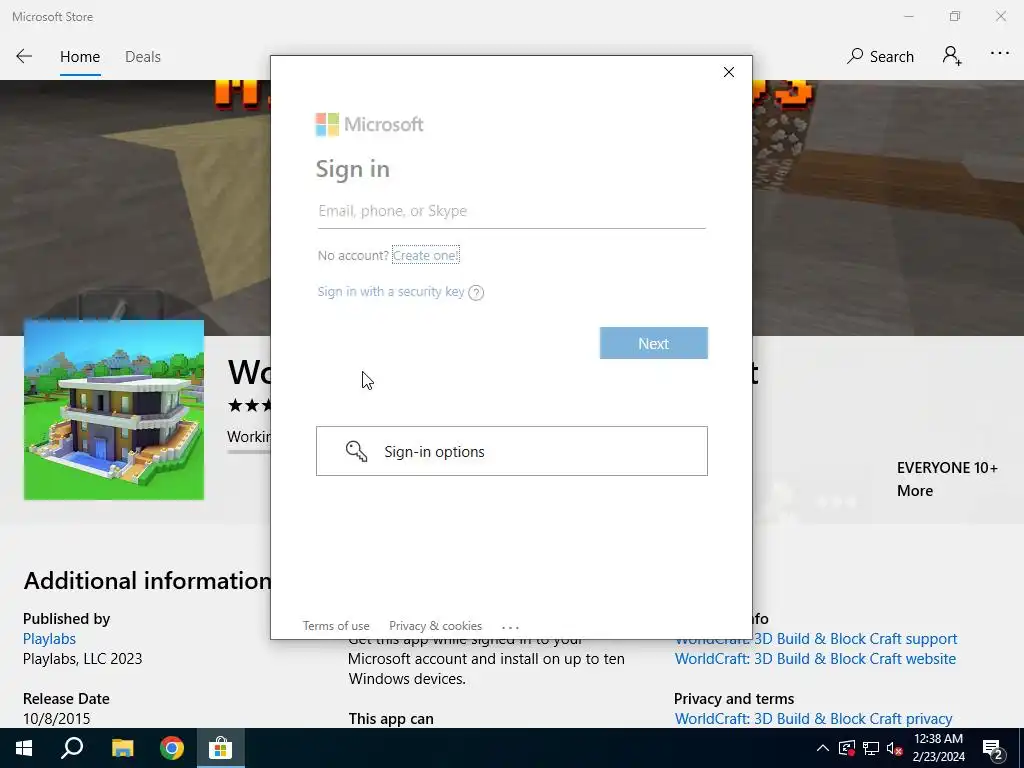This screenshot has width=1024, height=768.
Task: Click the taskbar search magnifier icon
Action: pos(72,748)
